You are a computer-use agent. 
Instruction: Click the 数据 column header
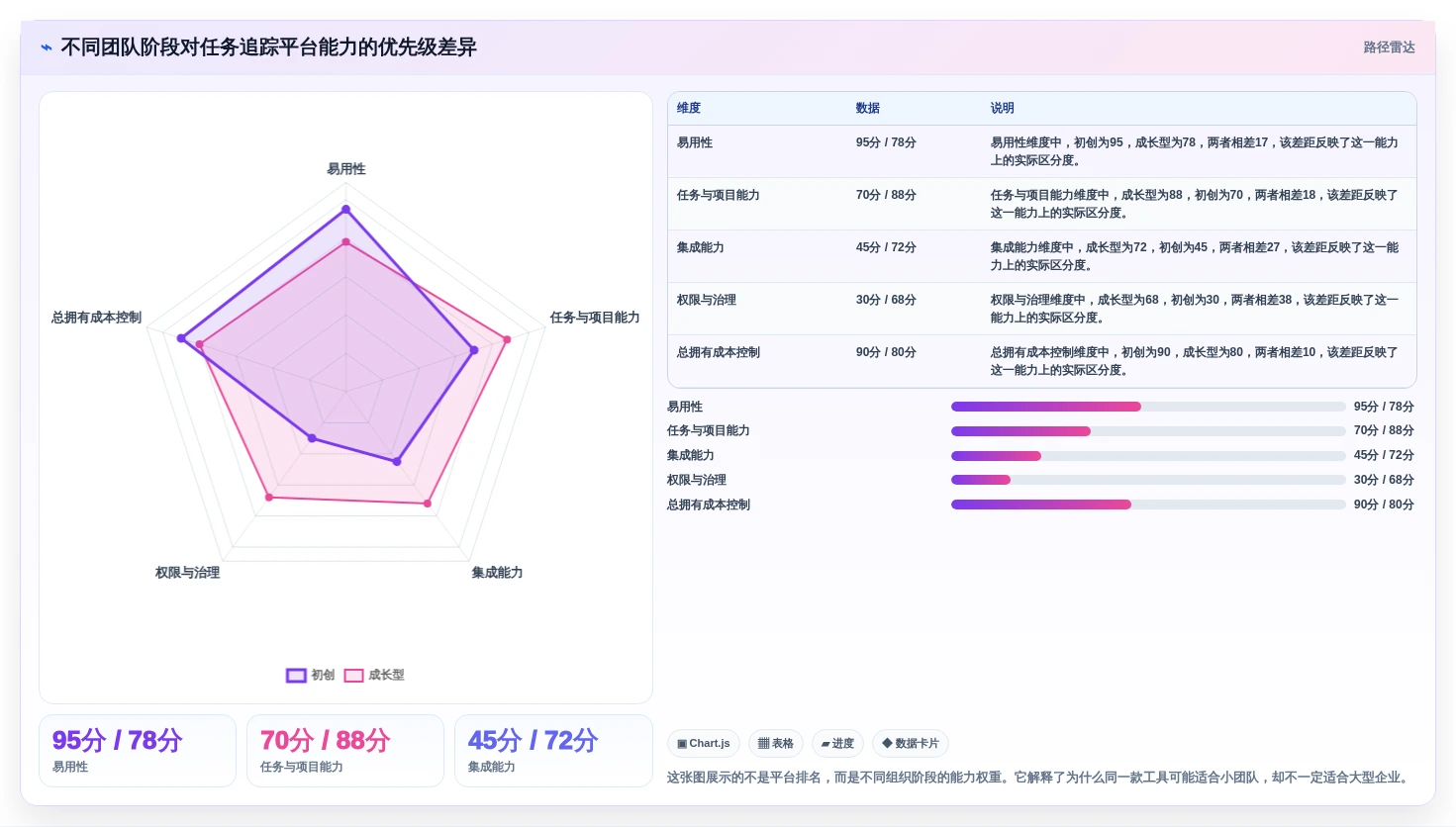tap(868, 108)
